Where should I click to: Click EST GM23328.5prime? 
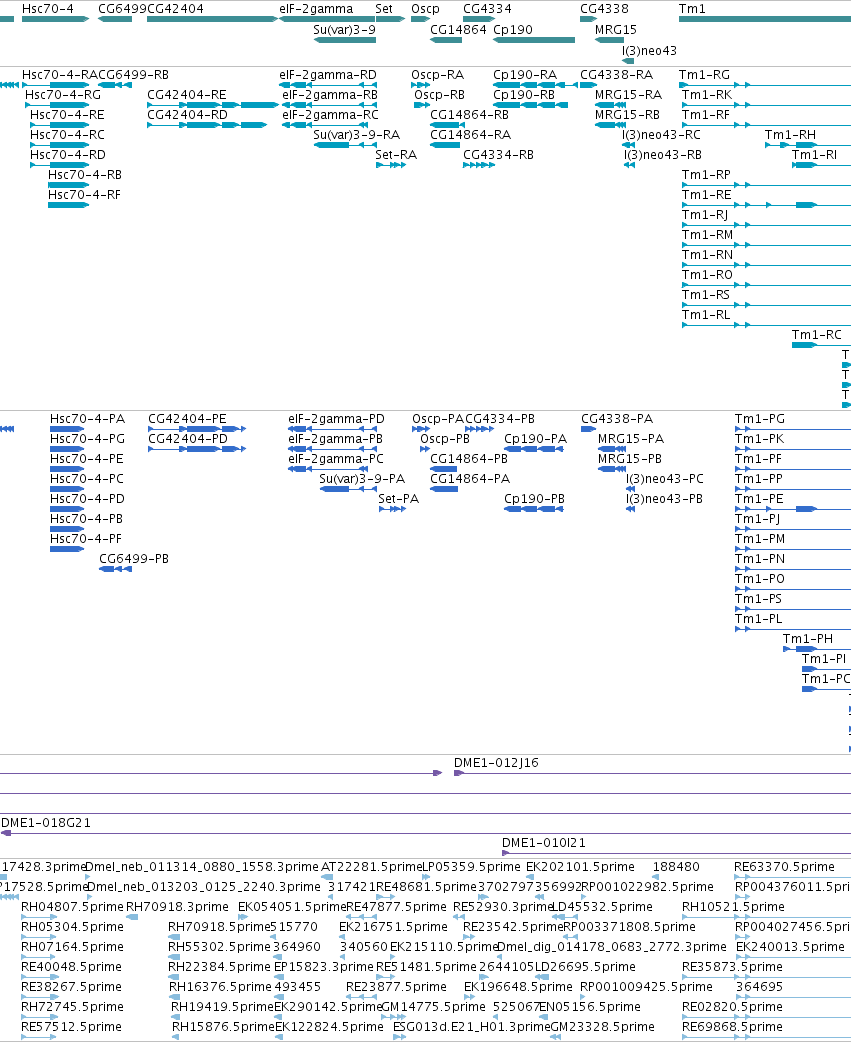(603, 1027)
